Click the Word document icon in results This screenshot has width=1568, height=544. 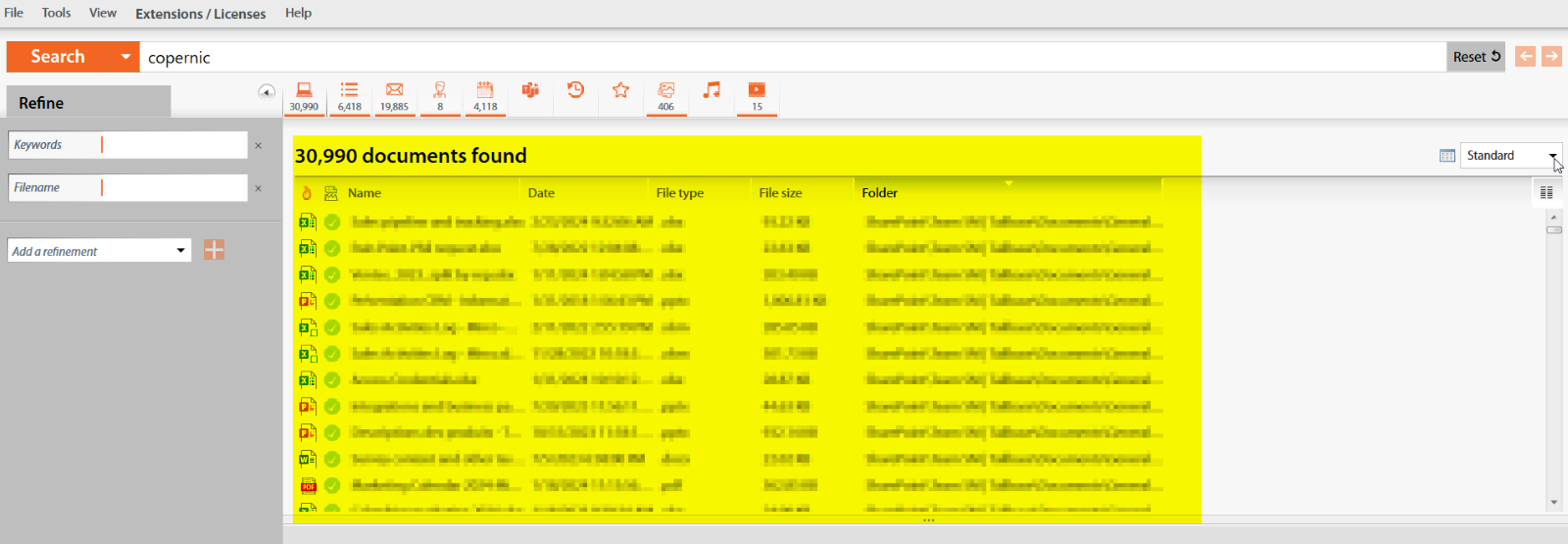(308, 459)
